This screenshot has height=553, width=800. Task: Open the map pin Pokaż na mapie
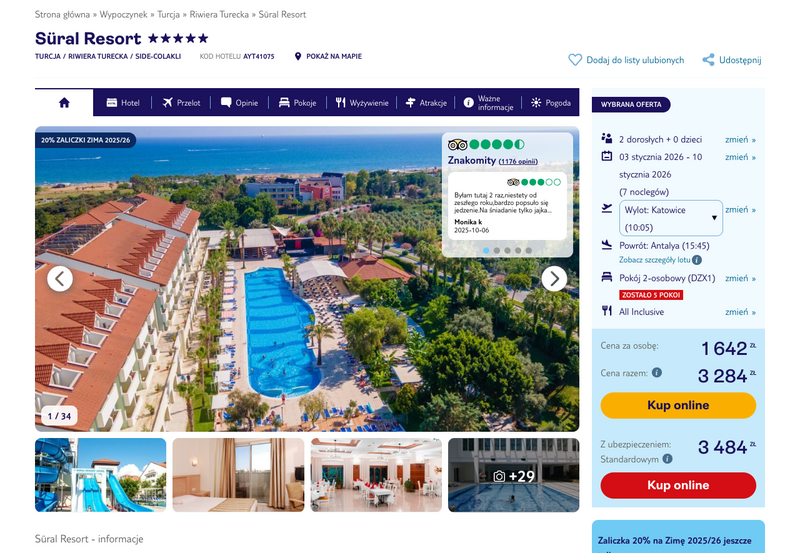click(x=298, y=56)
